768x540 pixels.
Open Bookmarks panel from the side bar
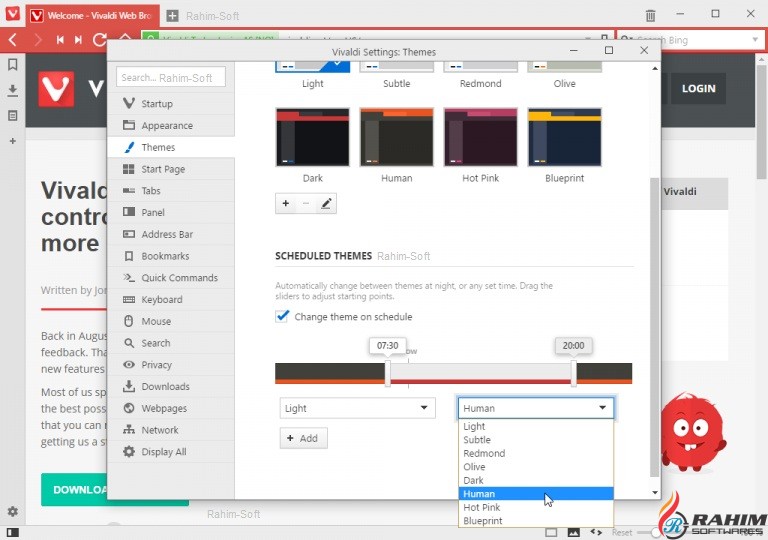(x=13, y=65)
